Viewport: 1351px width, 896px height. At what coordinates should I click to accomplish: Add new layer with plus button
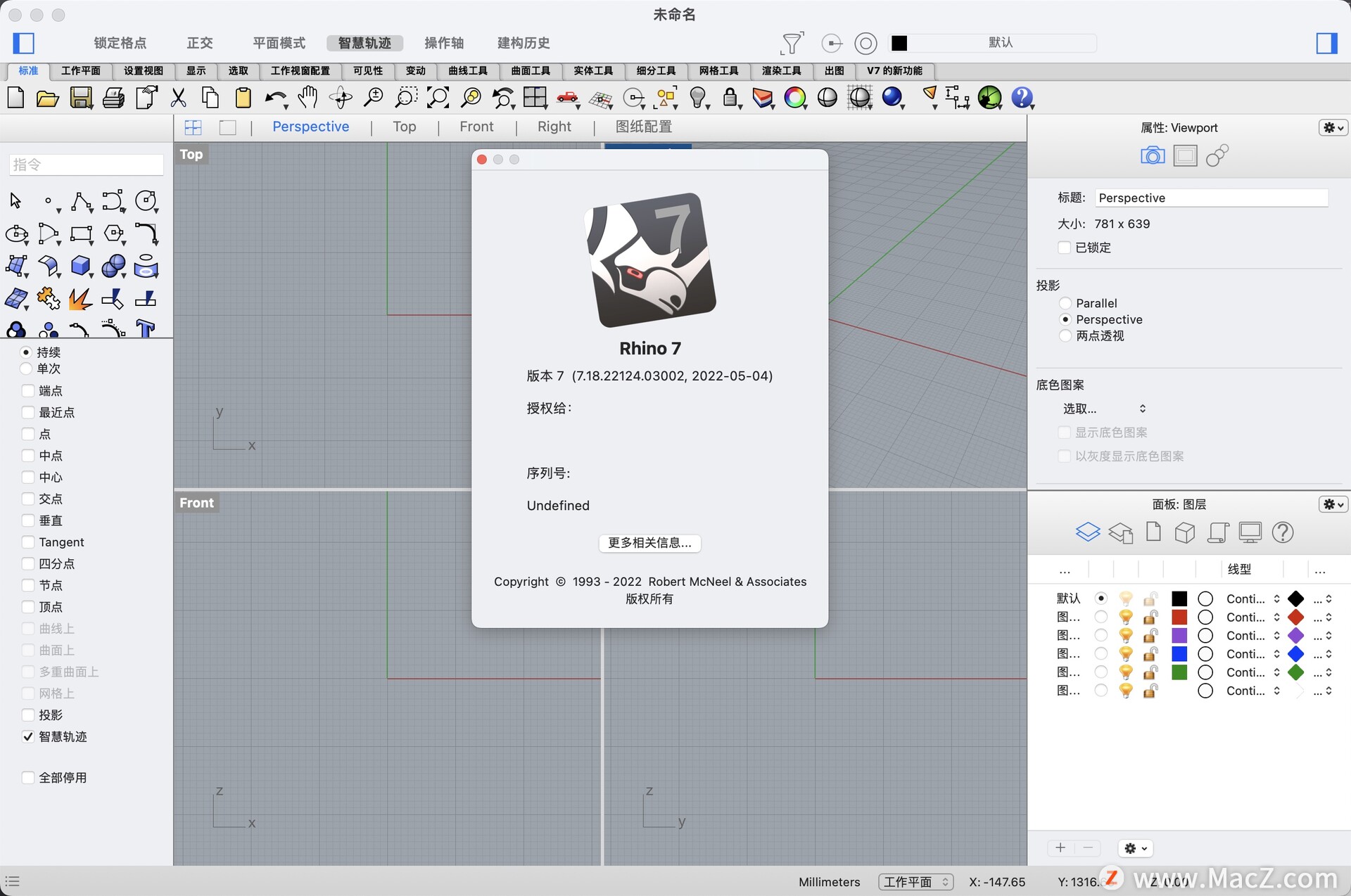coord(1060,848)
